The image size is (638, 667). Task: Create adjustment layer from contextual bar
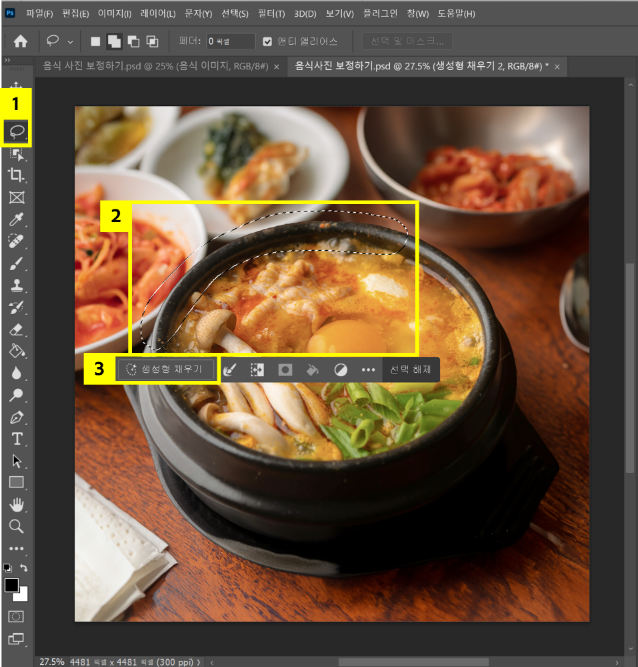pyautogui.click(x=341, y=369)
